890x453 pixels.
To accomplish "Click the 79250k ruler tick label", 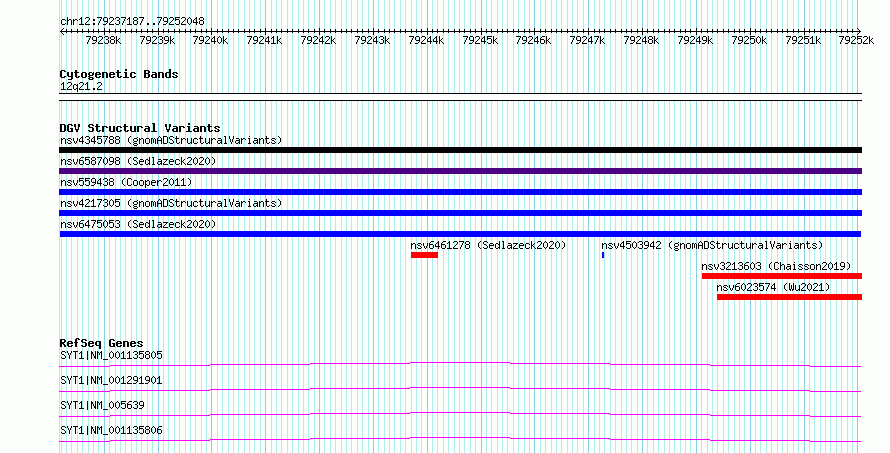I will (749, 40).
